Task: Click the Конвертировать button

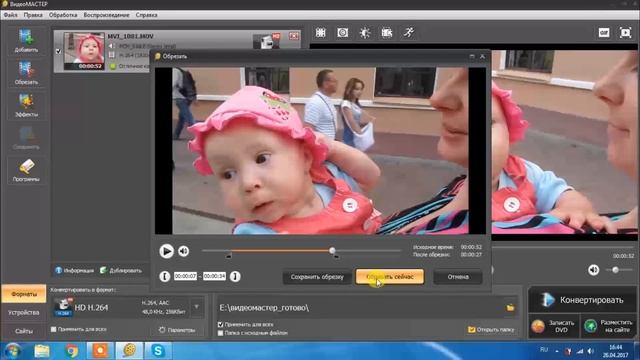Action: point(582,300)
